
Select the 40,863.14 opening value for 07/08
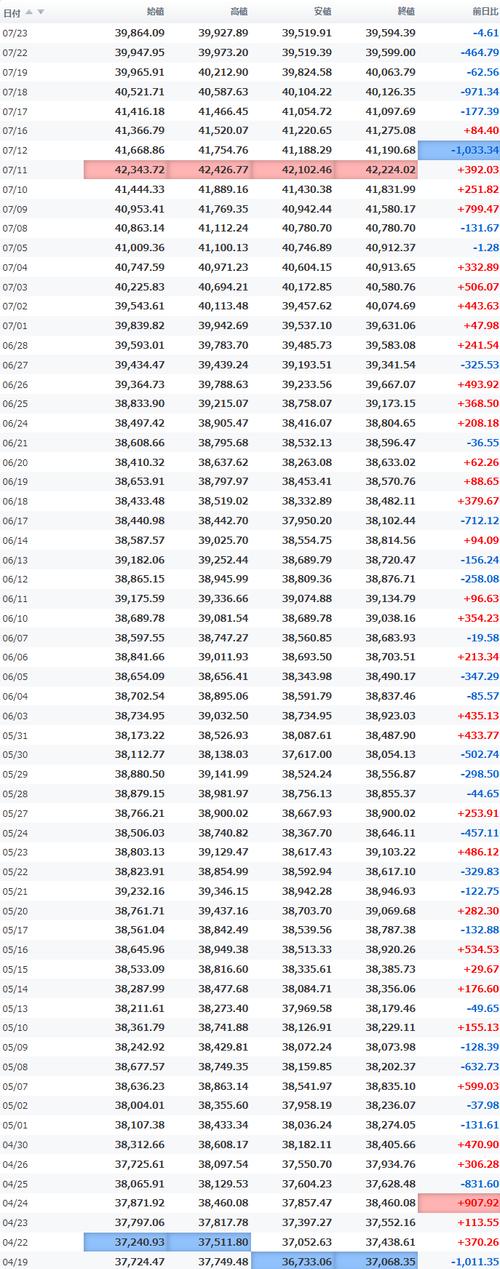click(x=140, y=228)
